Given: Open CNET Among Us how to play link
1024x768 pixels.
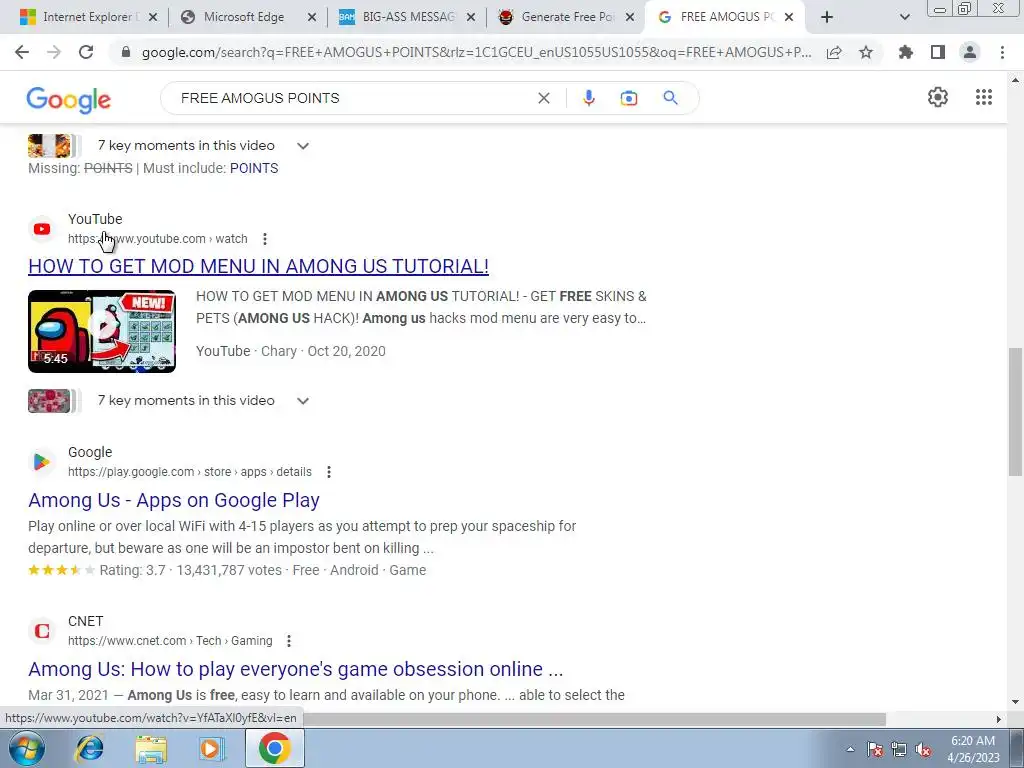Looking at the screenshot, I should click(x=295, y=669).
